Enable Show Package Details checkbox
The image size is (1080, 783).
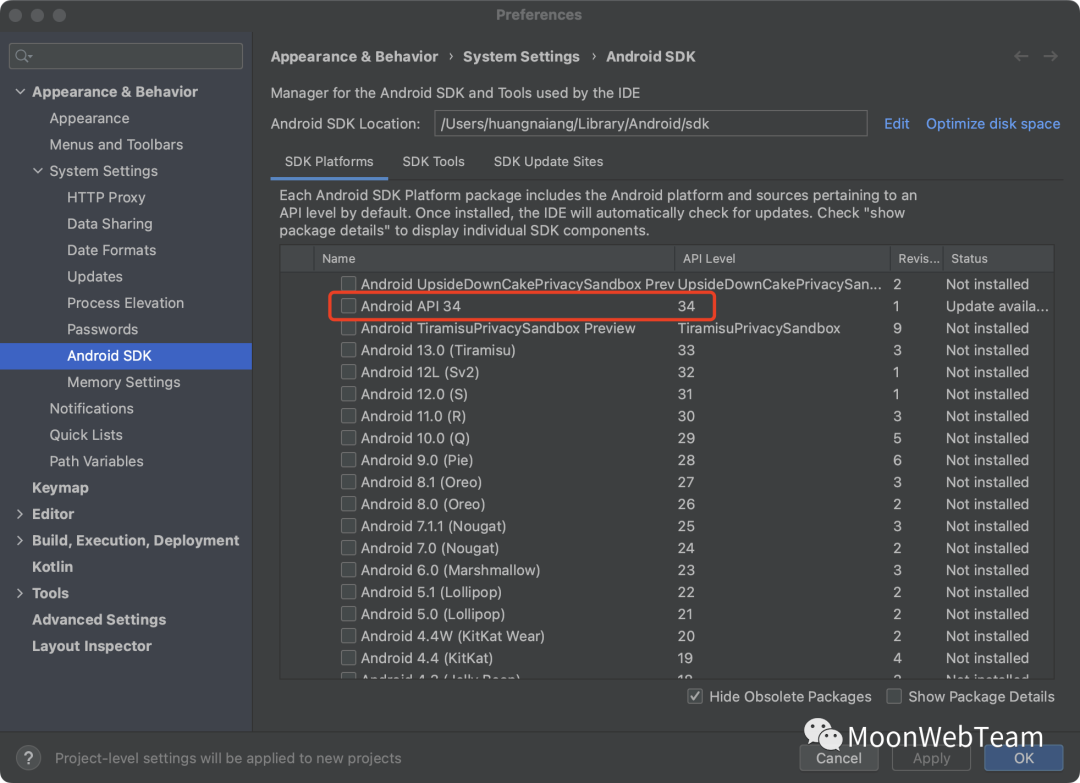[x=894, y=696]
